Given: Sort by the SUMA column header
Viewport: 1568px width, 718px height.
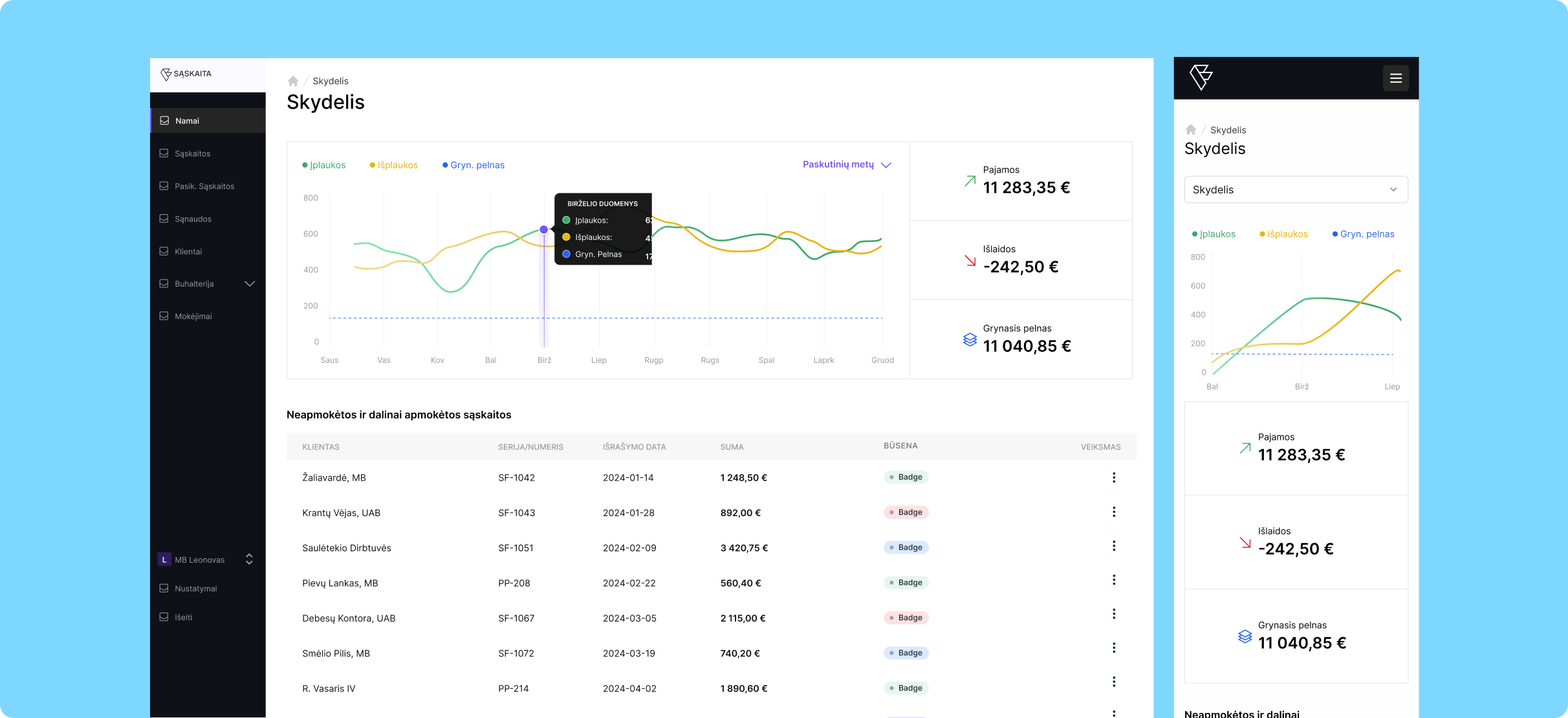Looking at the screenshot, I should [732, 447].
